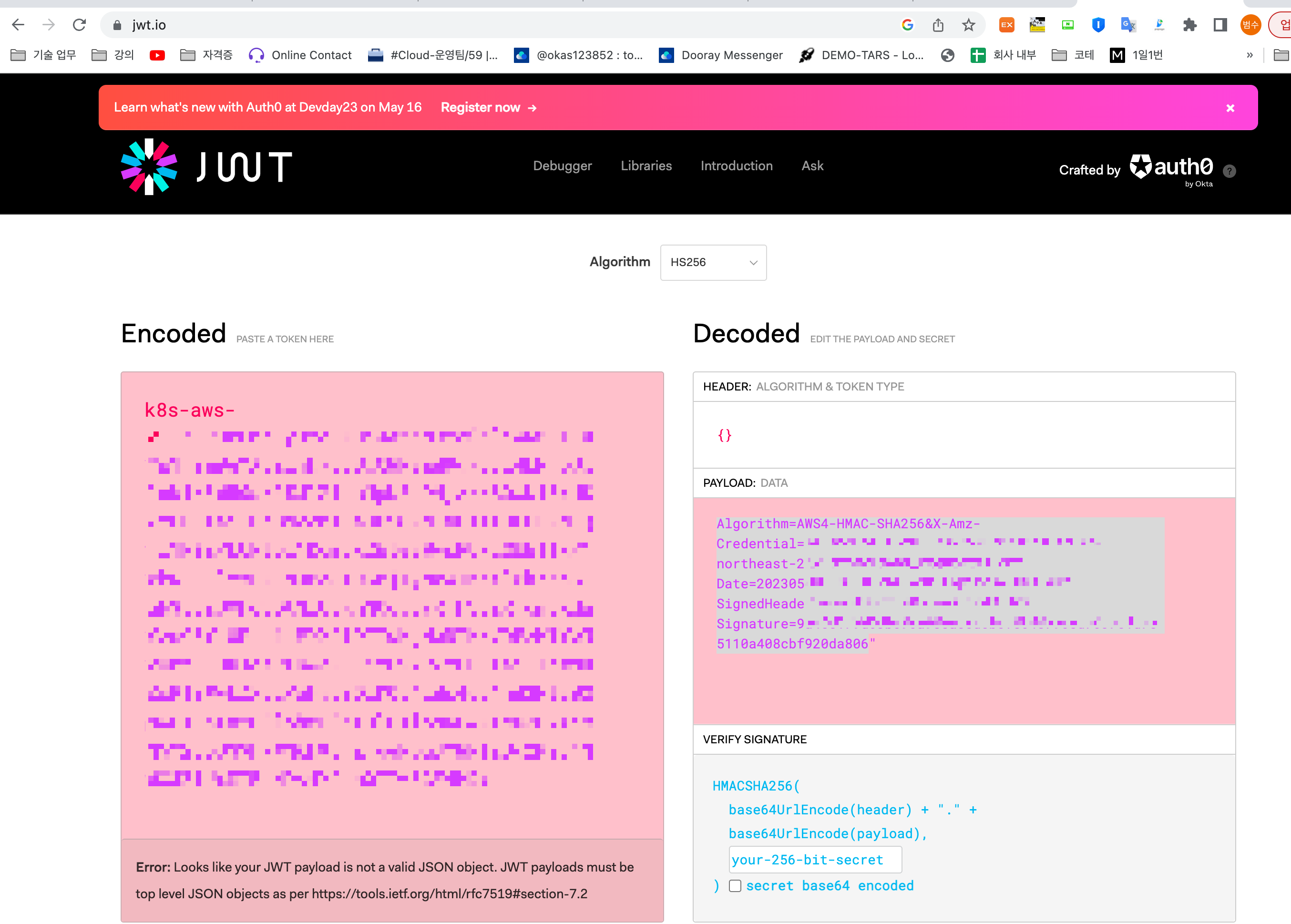The height and width of the screenshot is (924, 1291).
Task: Open the YouTube bookmark icon
Action: pyautogui.click(x=157, y=55)
